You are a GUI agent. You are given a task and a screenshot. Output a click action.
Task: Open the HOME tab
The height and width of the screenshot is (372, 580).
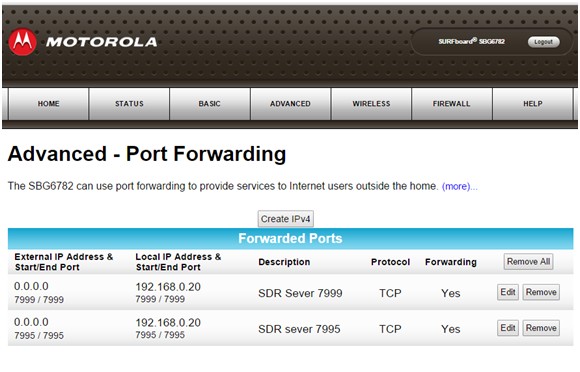point(48,104)
